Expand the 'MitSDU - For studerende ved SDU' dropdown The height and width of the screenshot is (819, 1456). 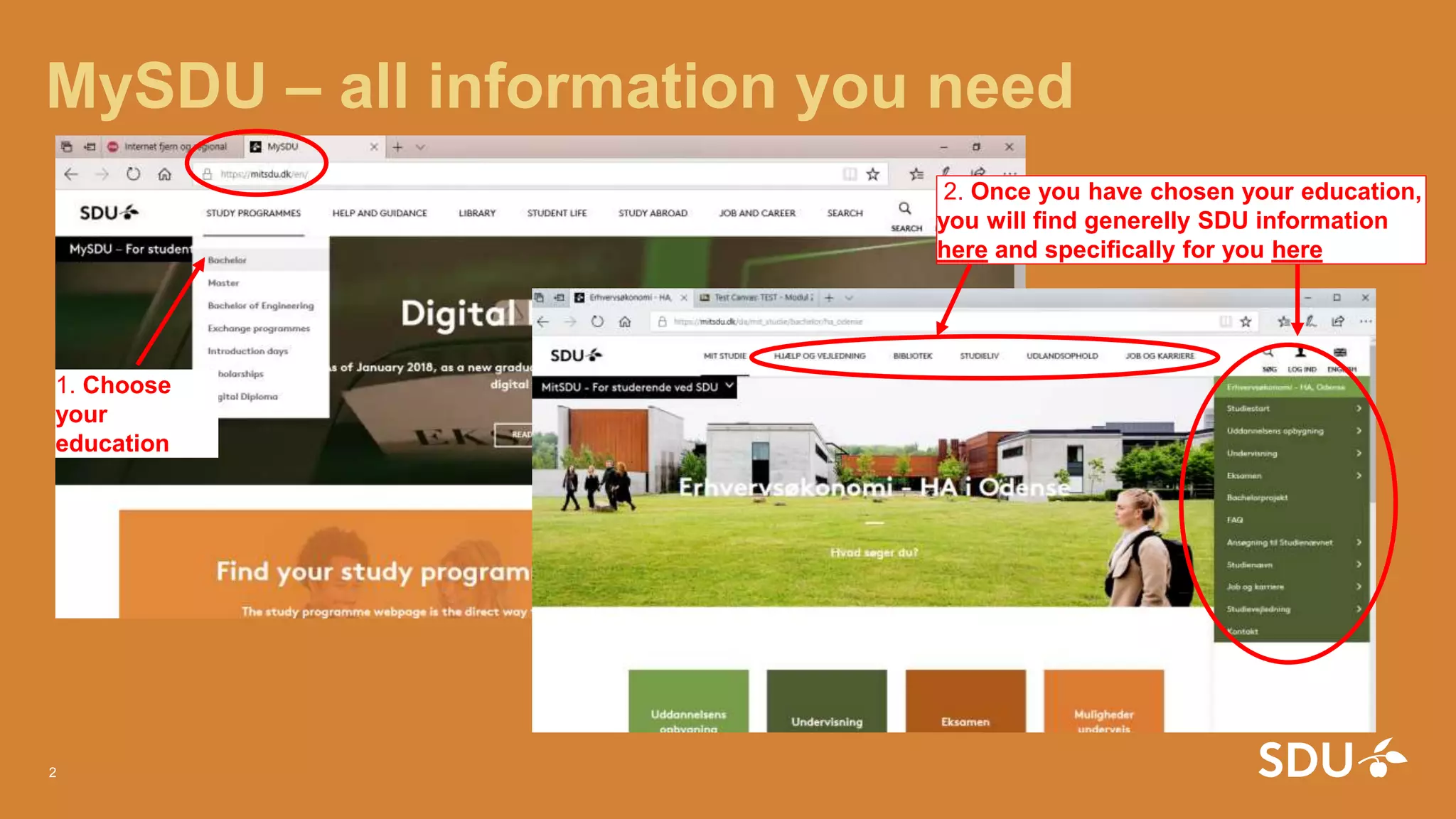(729, 386)
